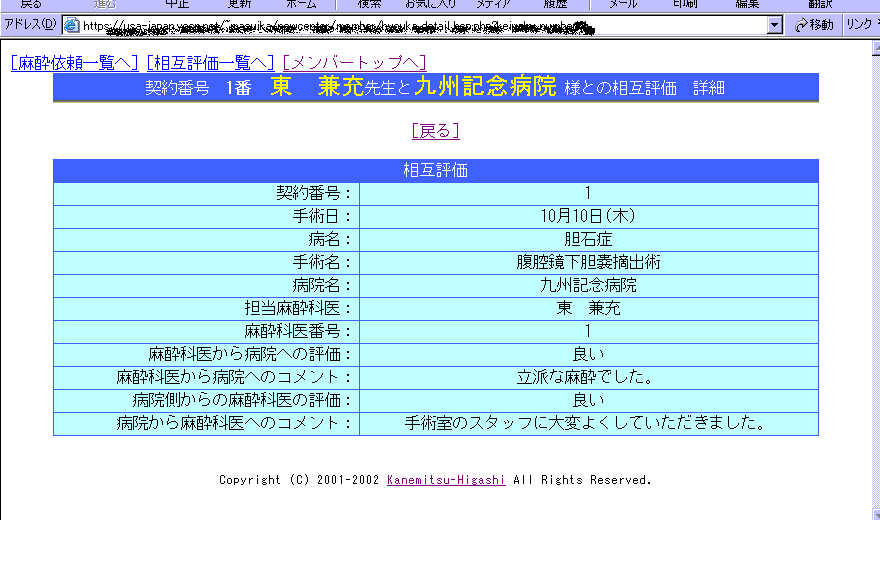
Task: Open お気に入り (Favorites) in the toolbar
Action: (x=430, y=4)
